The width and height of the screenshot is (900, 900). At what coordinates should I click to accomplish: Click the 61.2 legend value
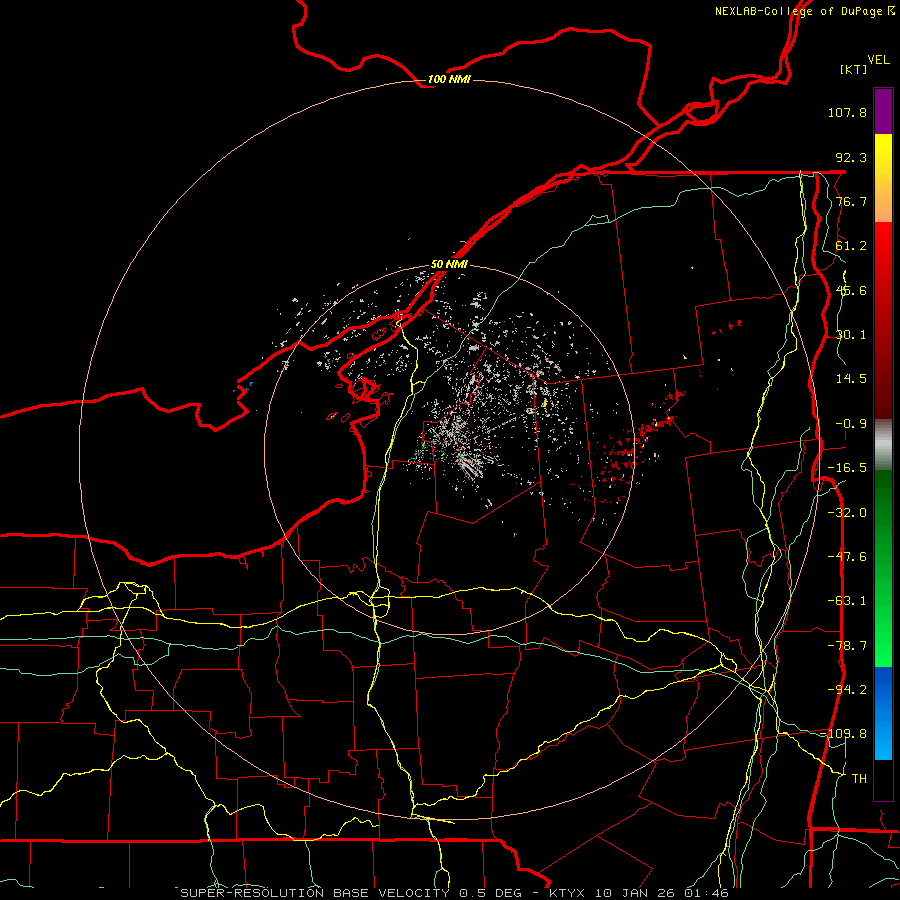(x=851, y=246)
